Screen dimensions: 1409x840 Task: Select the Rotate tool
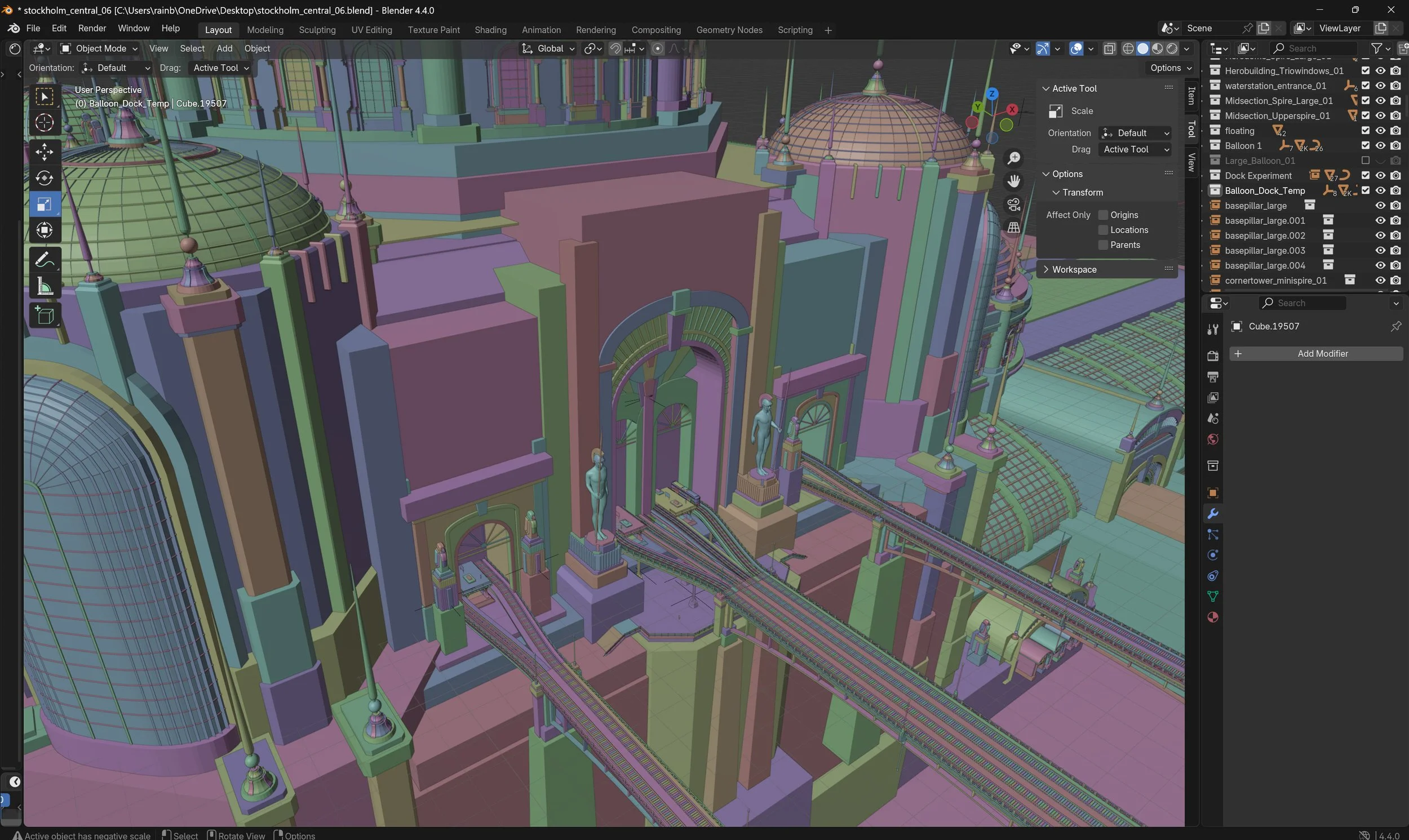click(x=44, y=177)
